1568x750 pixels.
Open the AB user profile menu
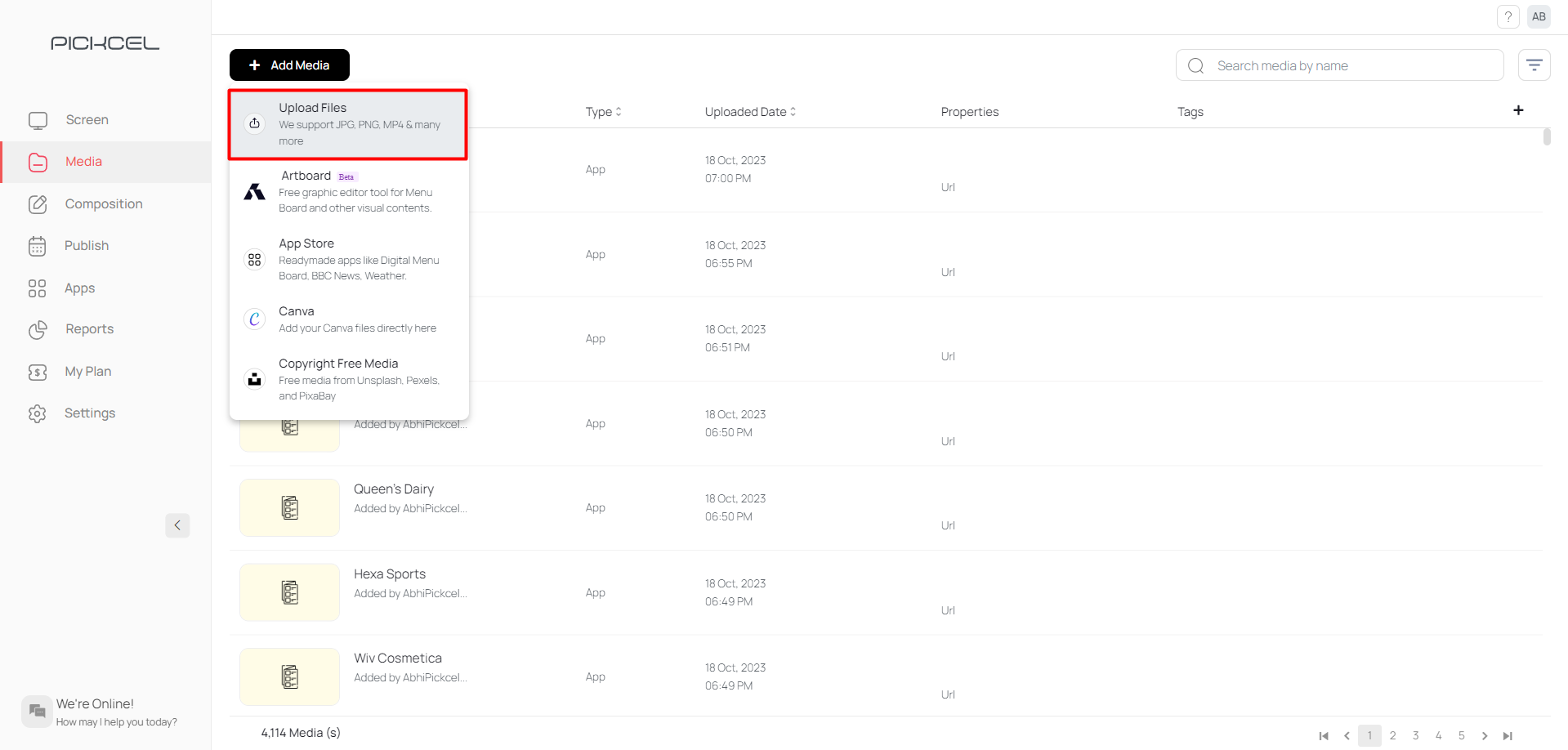coord(1539,16)
